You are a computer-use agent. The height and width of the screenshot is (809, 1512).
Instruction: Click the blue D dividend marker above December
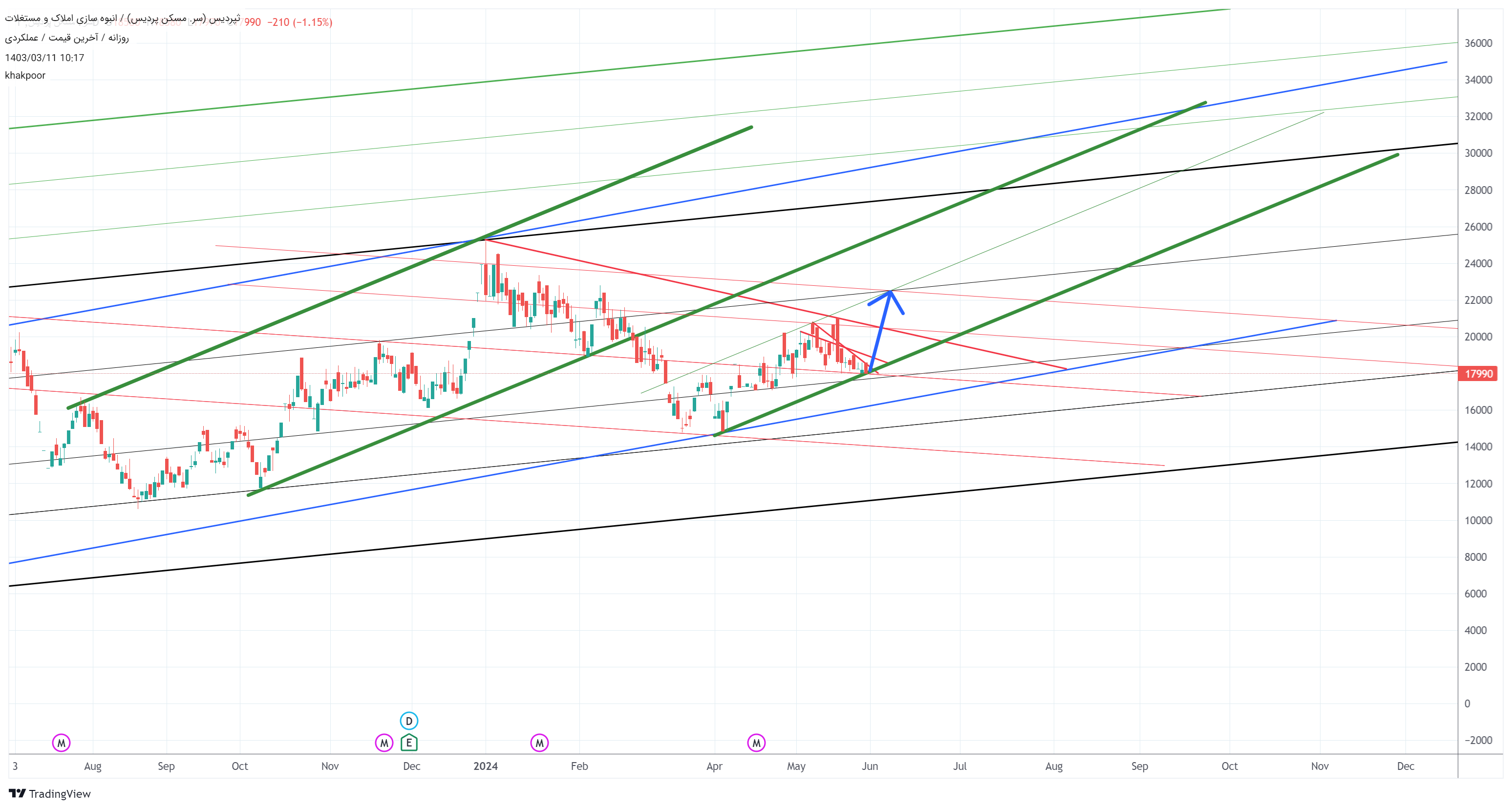click(x=408, y=721)
